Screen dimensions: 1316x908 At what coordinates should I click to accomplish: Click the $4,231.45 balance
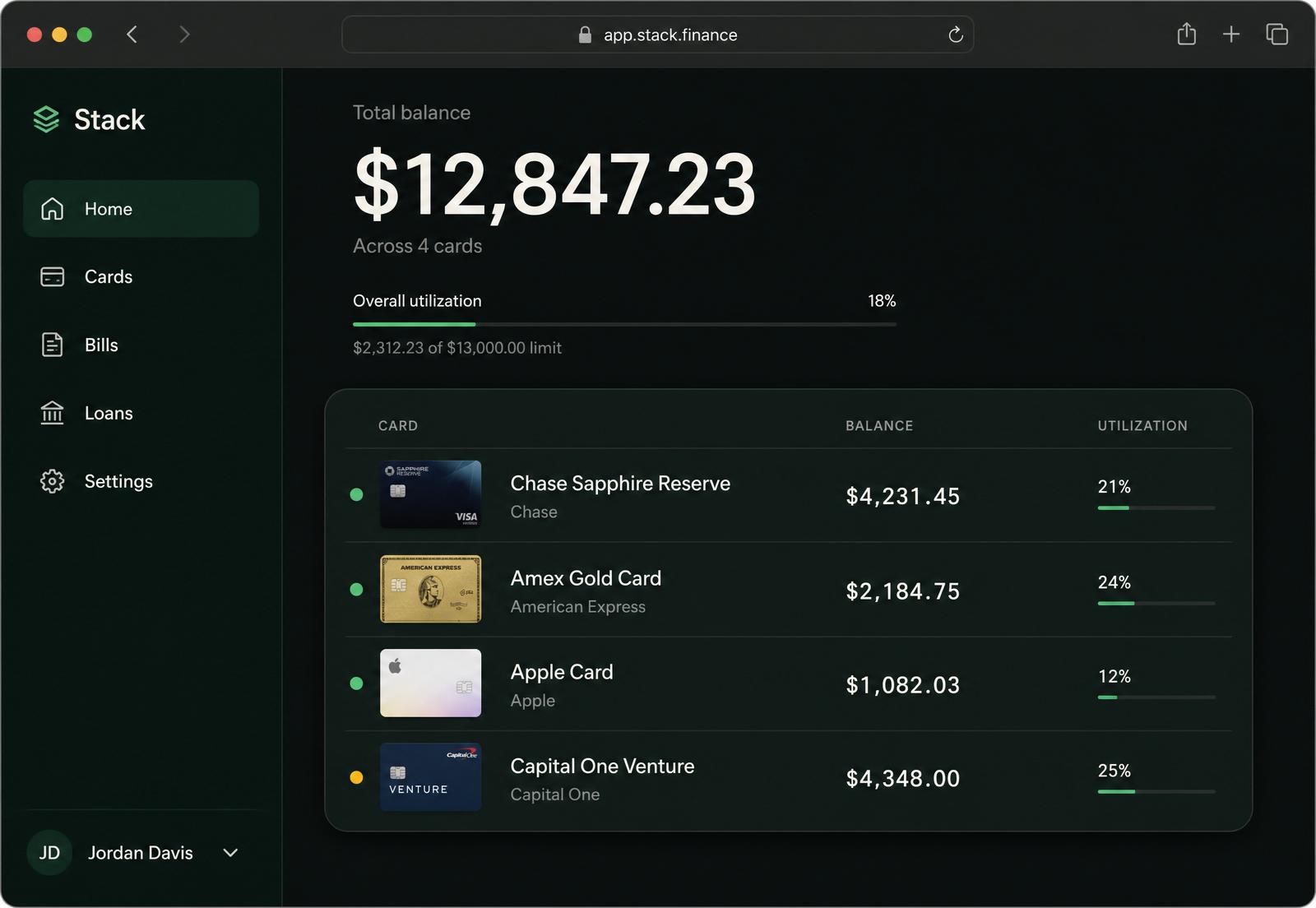pyautogui.click(x=903, y=496)
